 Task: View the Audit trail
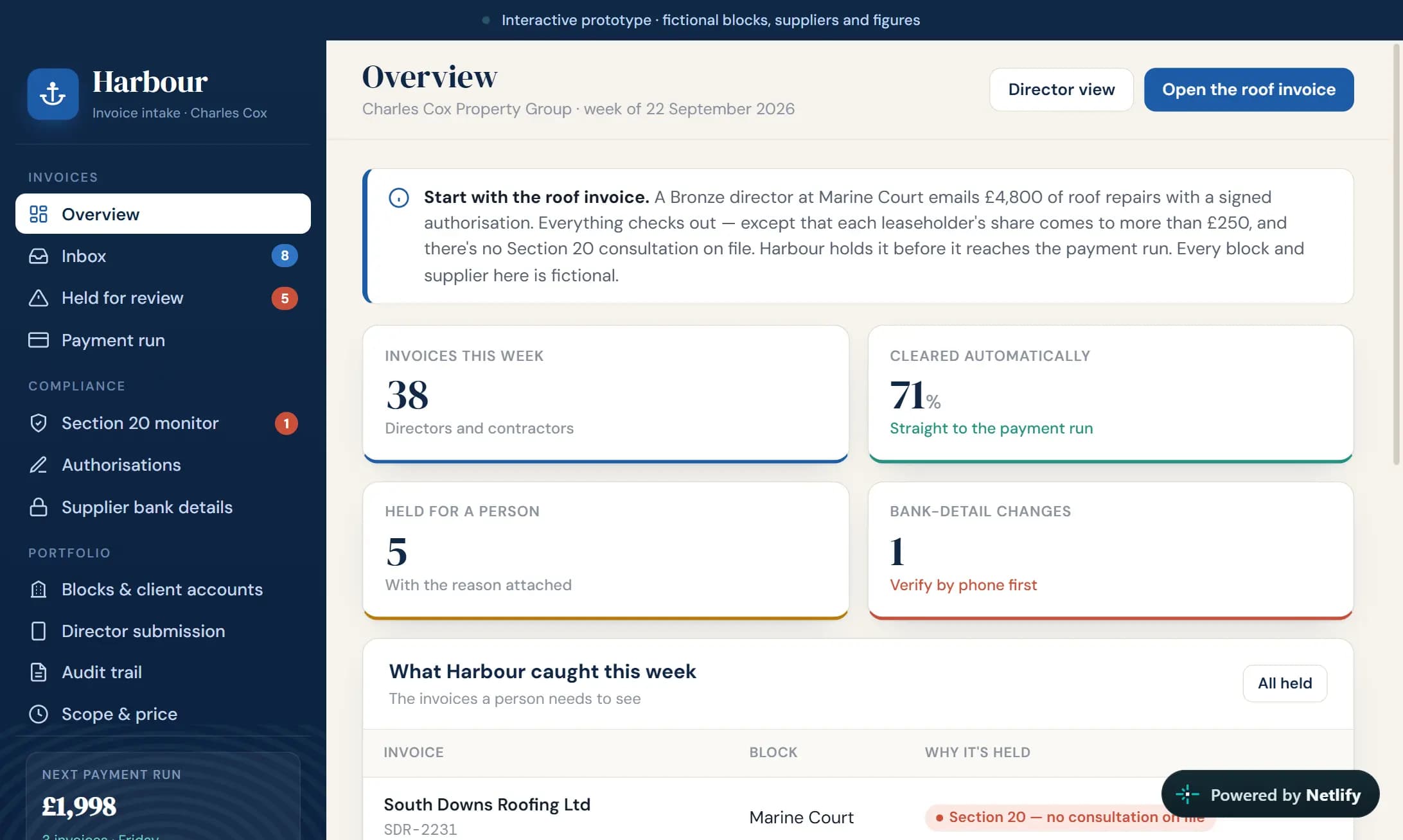tap(163, 672)
